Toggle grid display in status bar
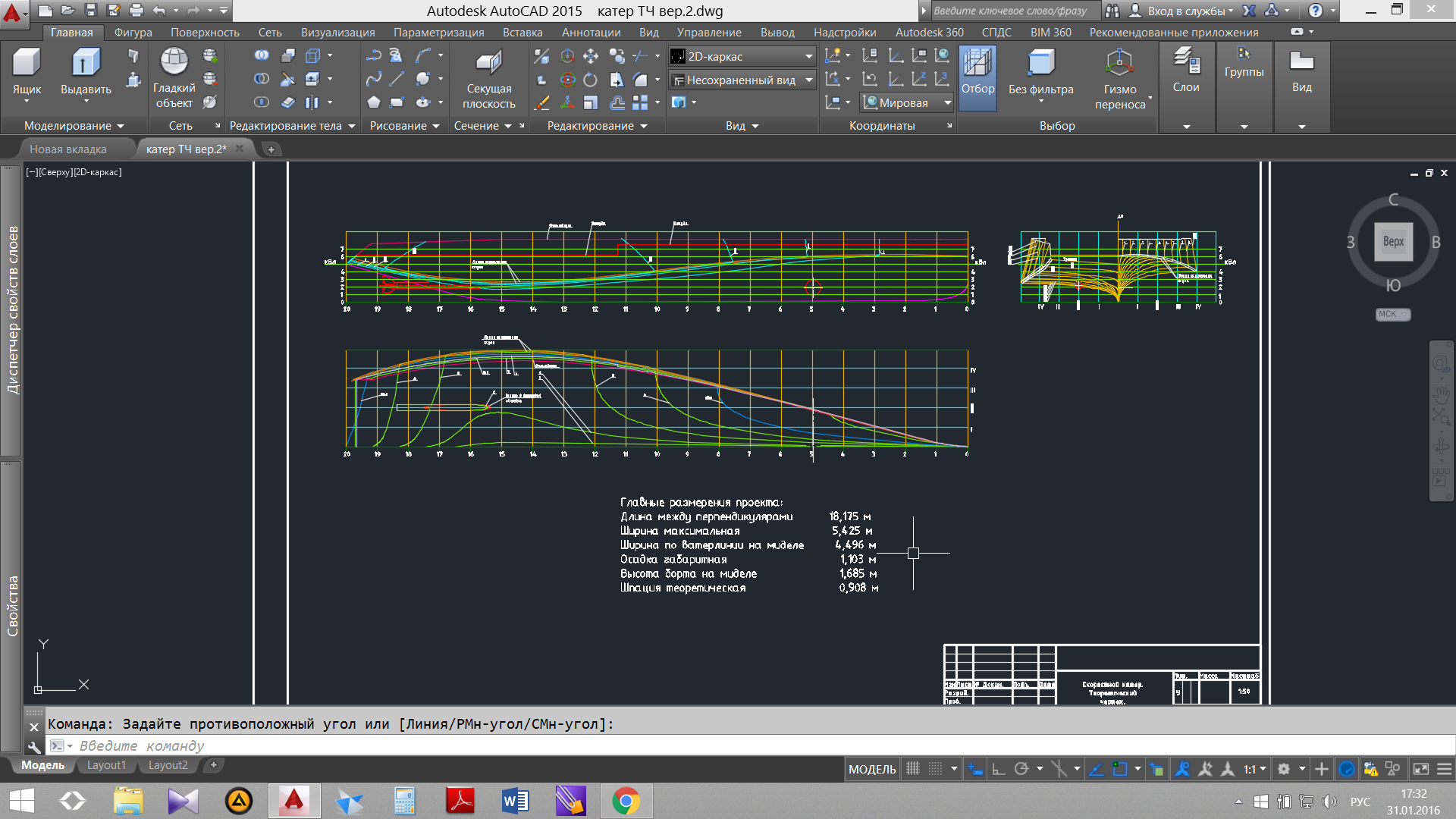Screen dimensions: 1456x819 click(x=913, y=769)
